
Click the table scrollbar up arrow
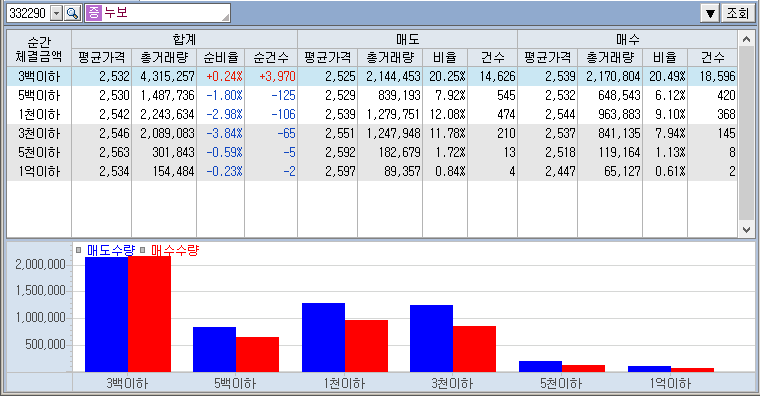pos(746,39)
